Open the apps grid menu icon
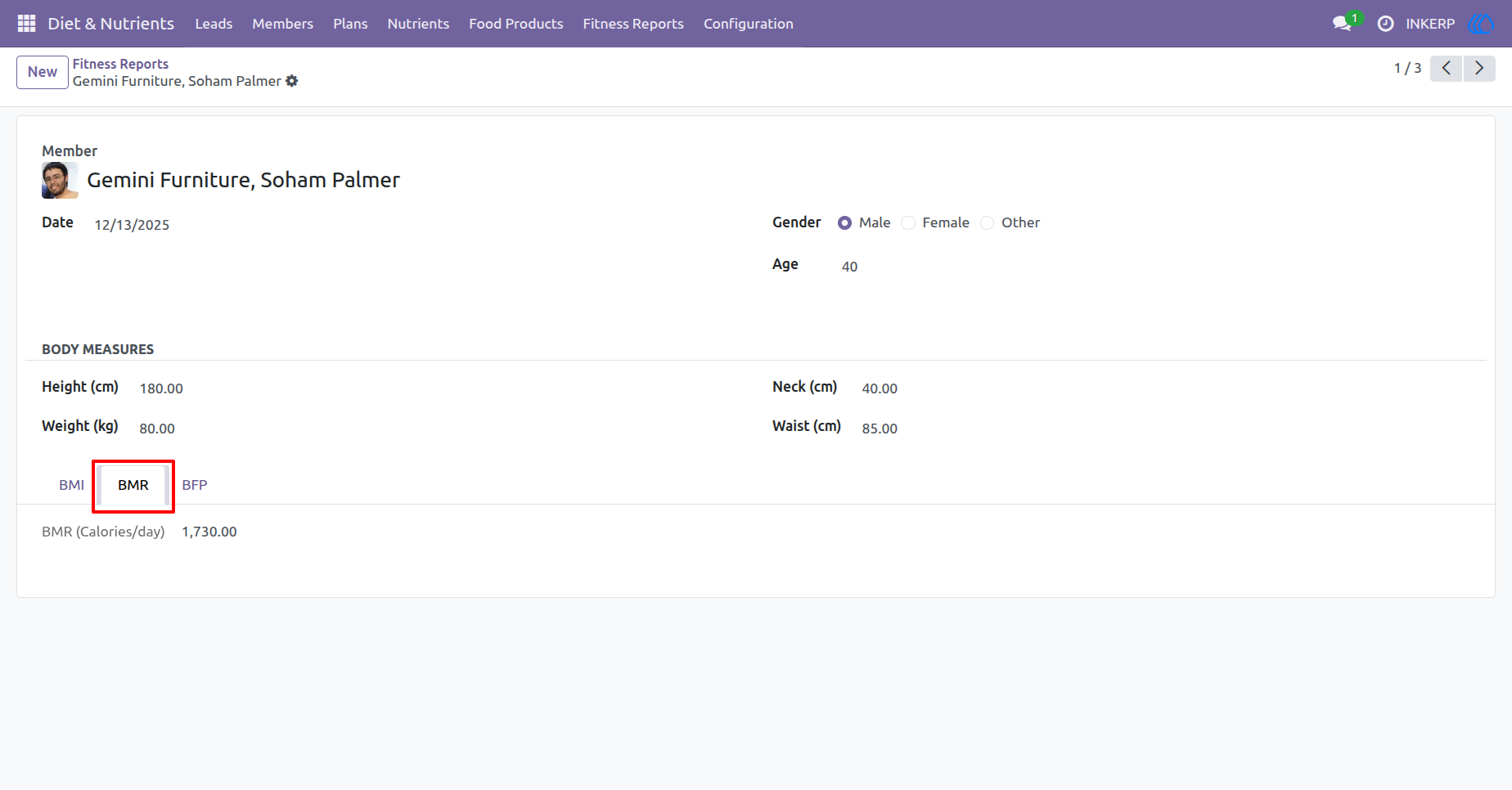This screenshot has height=790, width=1512. [x=26, y=24]
